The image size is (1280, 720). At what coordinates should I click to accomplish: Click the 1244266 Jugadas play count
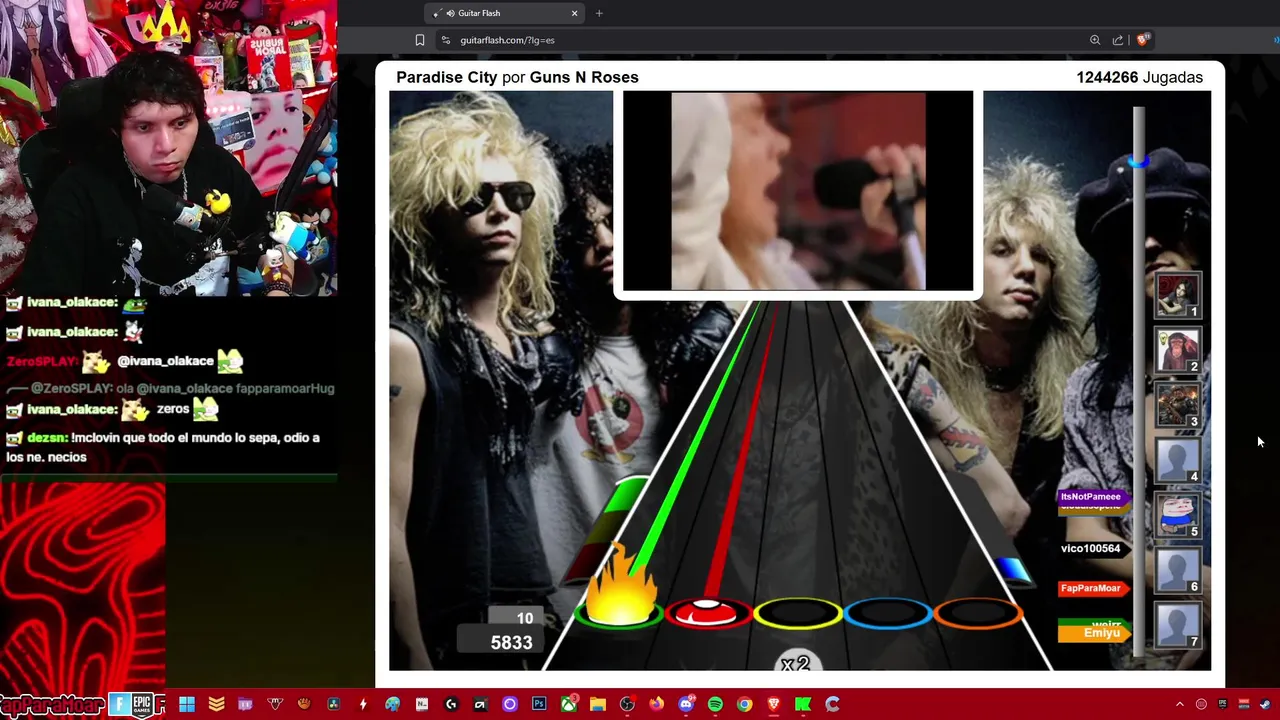pos(1139,77)
